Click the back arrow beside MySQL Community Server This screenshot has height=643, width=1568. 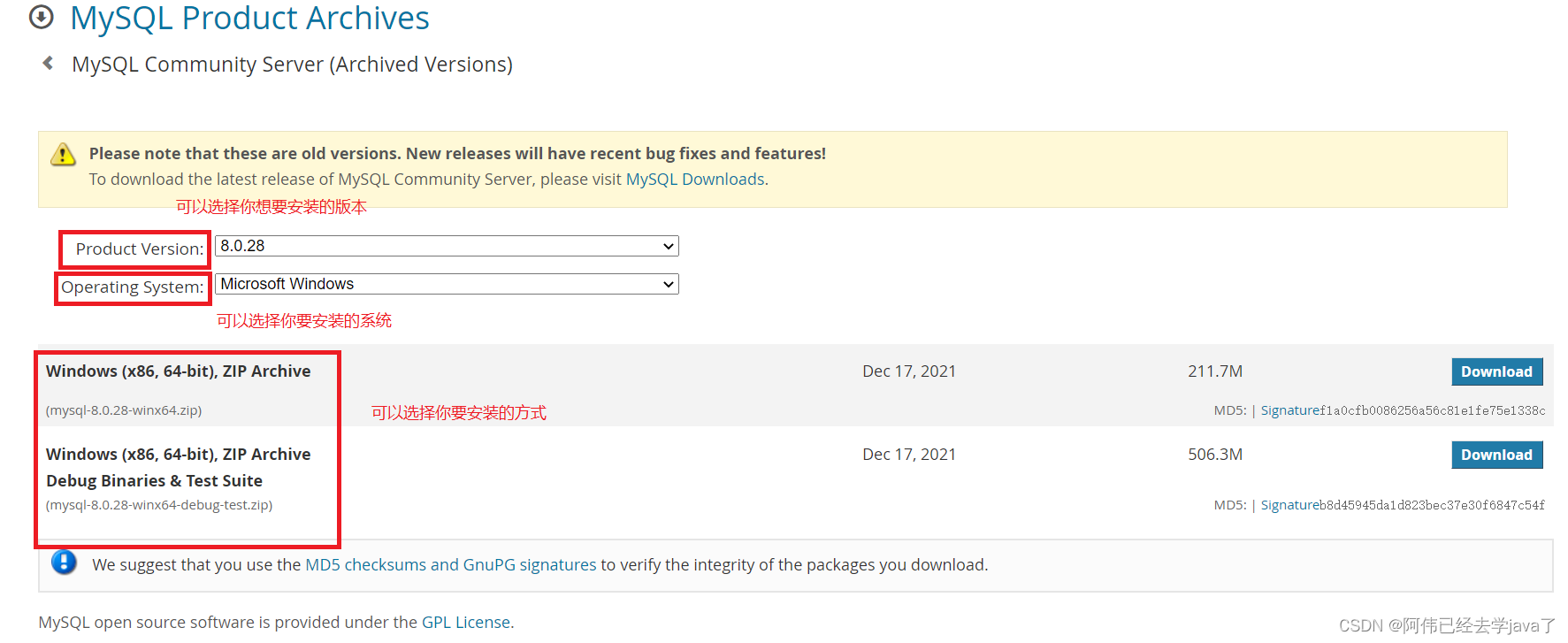(49, 63)
